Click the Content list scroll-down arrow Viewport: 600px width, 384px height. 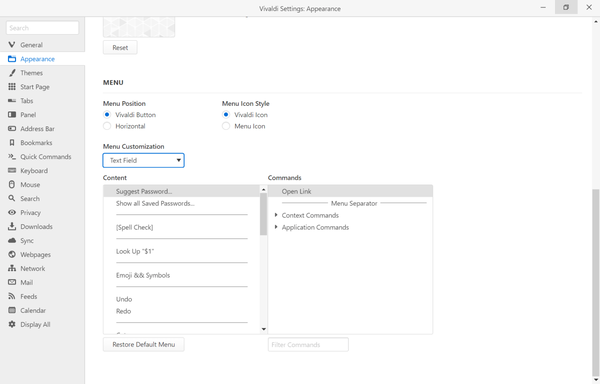coord(263,329)
